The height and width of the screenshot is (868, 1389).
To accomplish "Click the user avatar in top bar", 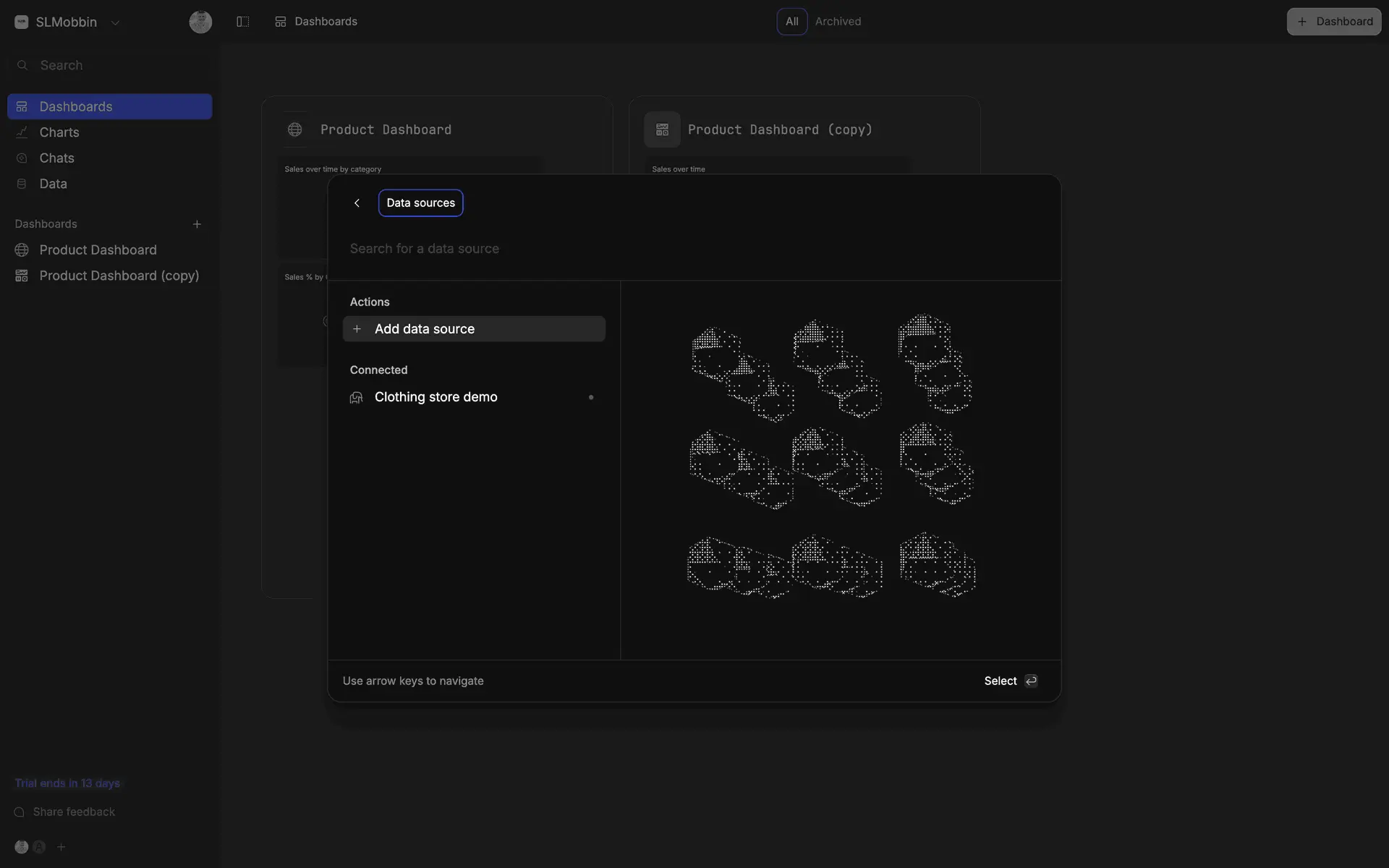I will click(200, 22).
